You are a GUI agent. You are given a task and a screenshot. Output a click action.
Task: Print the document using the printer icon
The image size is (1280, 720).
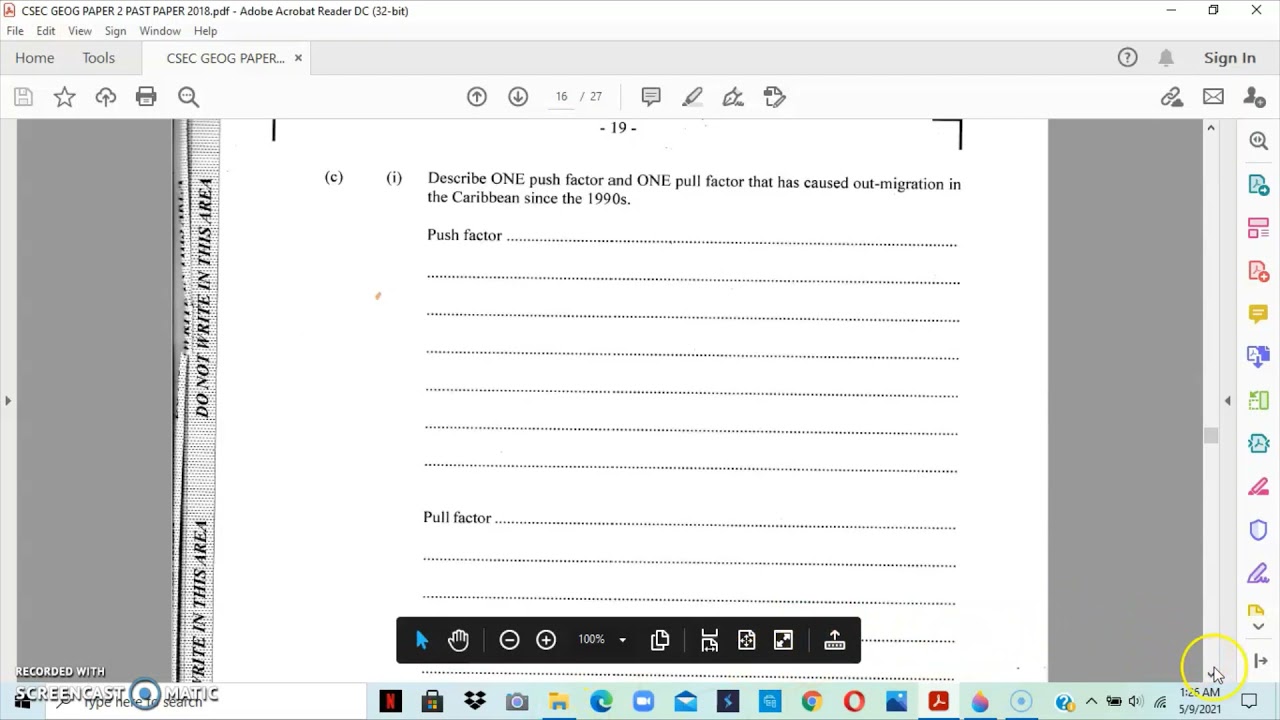click(x=146, y=97)
